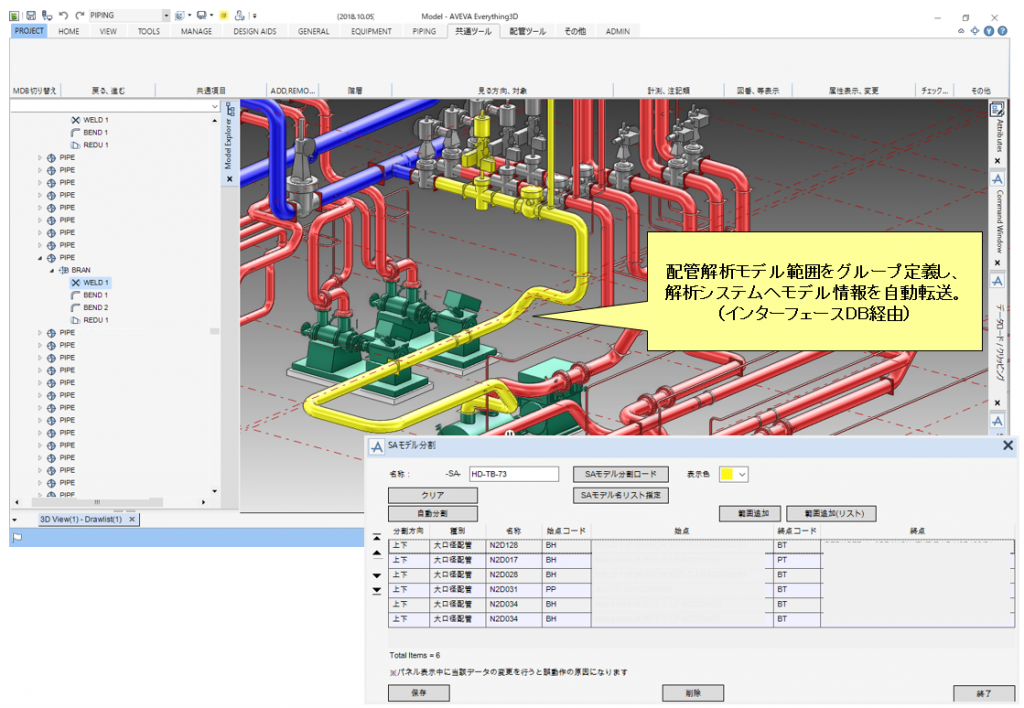Open the dropdown arrow left of 3D View tab
This screenshot has height=708, width=1024.
pyautogui.click(x=14, y=520)
